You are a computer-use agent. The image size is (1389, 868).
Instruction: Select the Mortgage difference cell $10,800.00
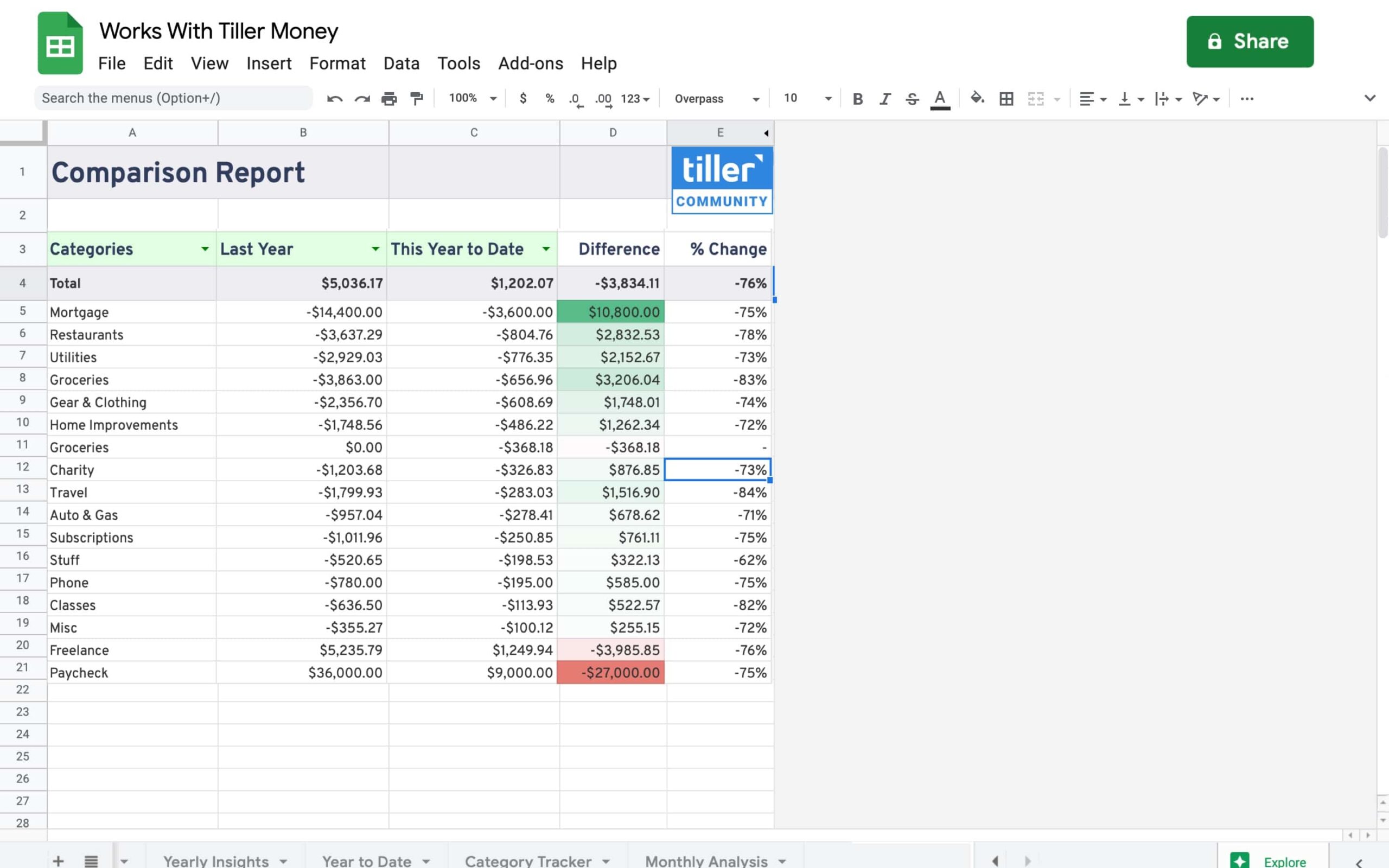point(611,312)
